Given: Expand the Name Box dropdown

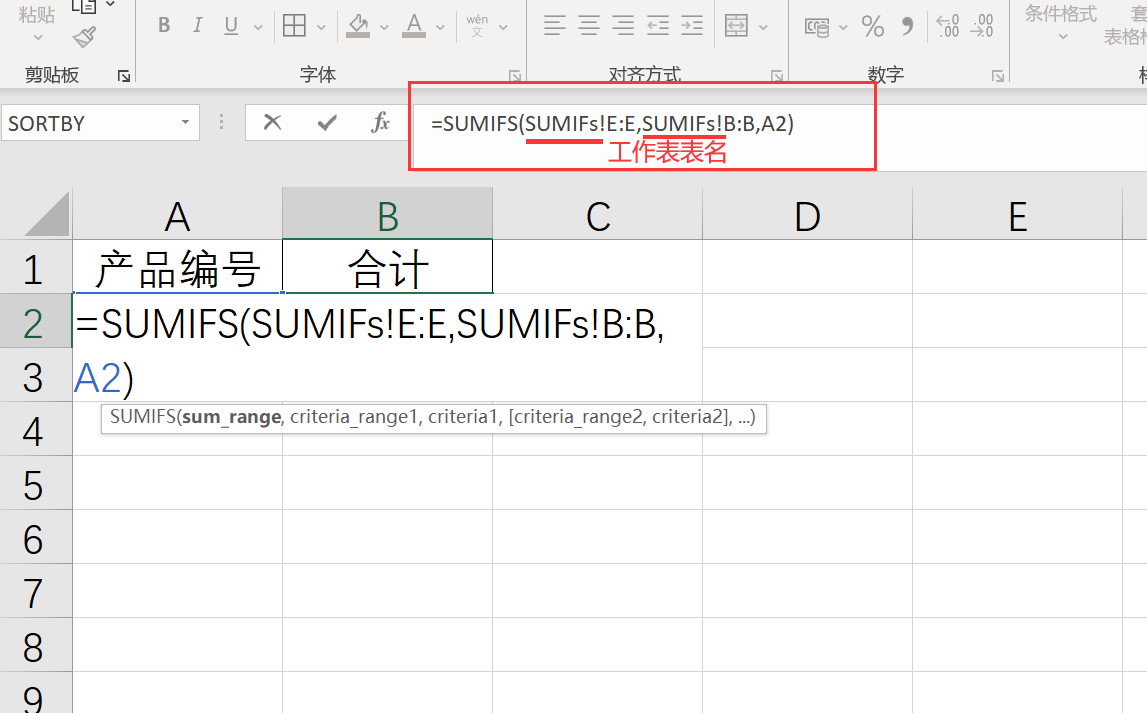Looking at the screenshot, I should point(186,123).
